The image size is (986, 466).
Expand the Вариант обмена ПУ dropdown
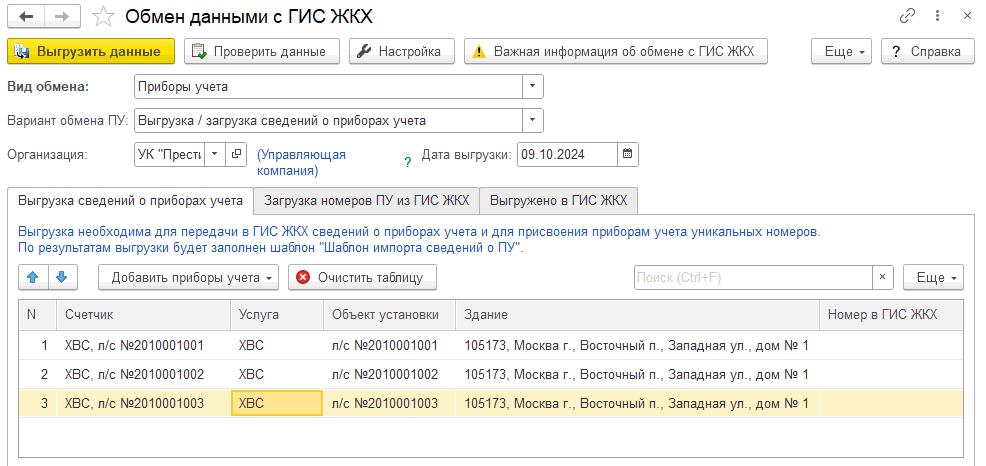(533, 121)
